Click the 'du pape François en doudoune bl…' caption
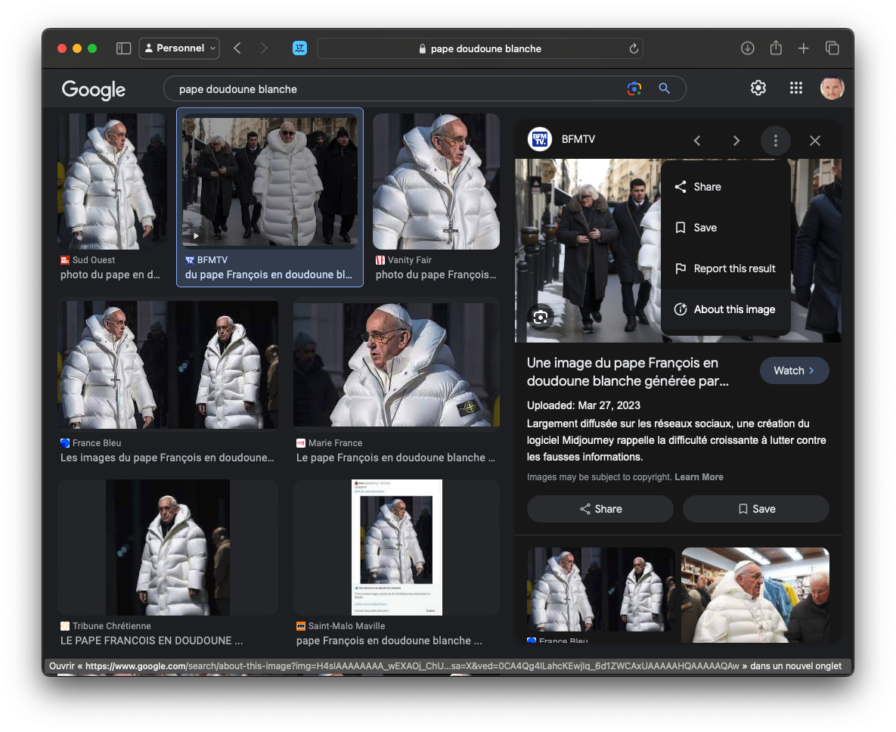Screen dimensions: 896x732 coord(269,274)
